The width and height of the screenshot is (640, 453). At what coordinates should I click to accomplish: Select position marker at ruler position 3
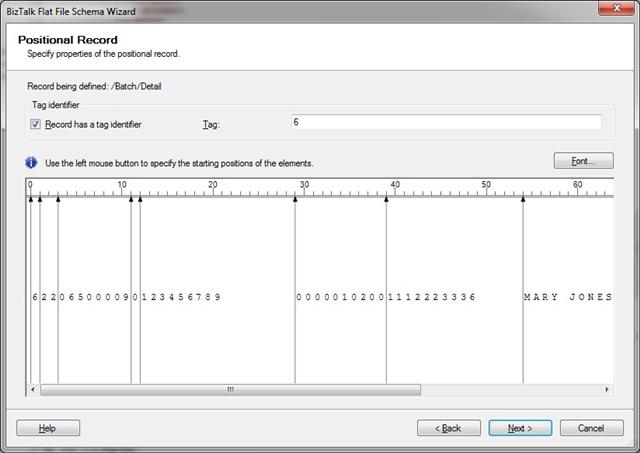coord(58,199)
